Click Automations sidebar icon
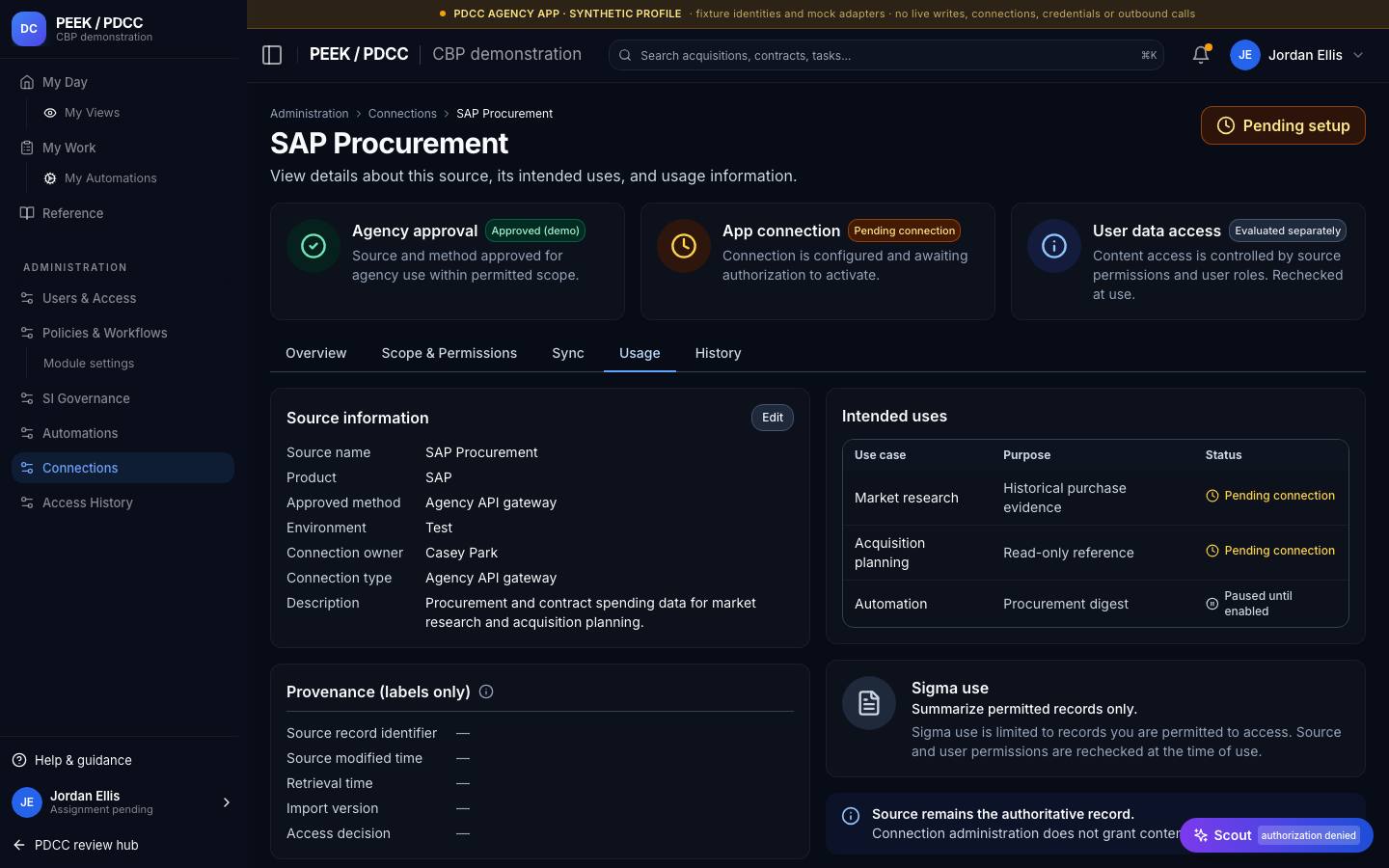Screen dimensions: 1389x868 [x=27, y=433]
